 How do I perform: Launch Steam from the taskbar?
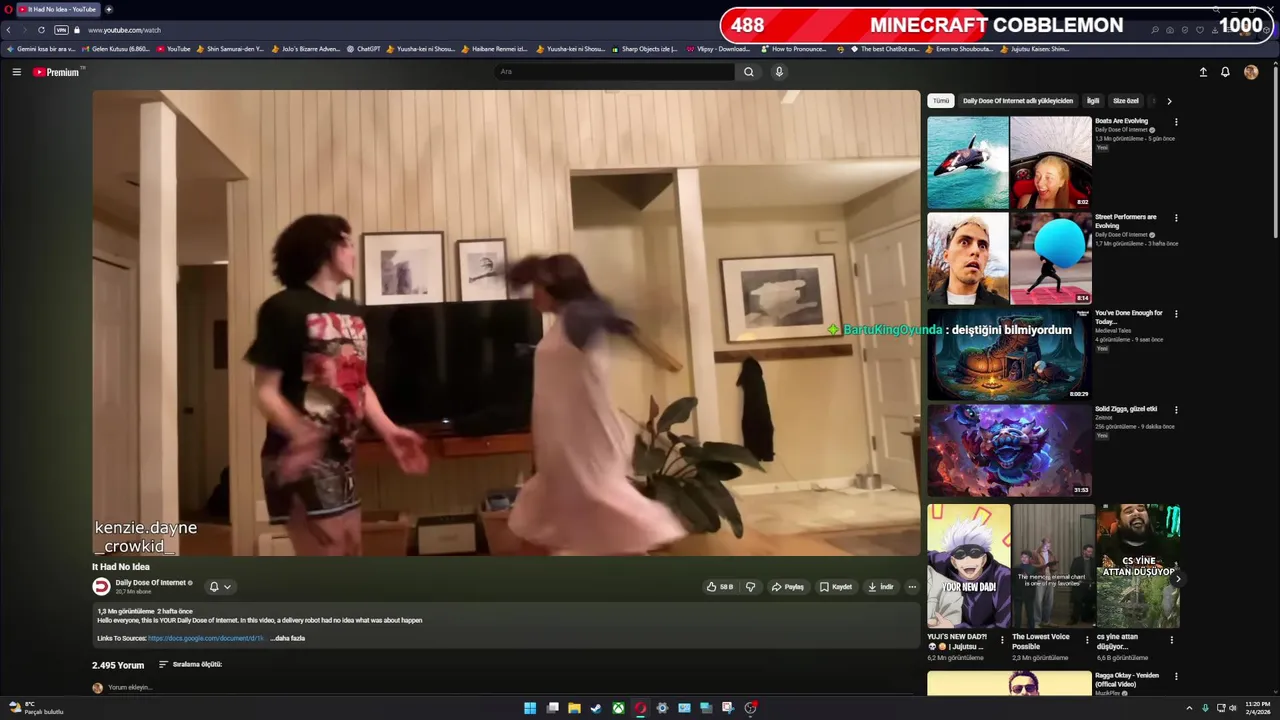(x=596, y=708)
